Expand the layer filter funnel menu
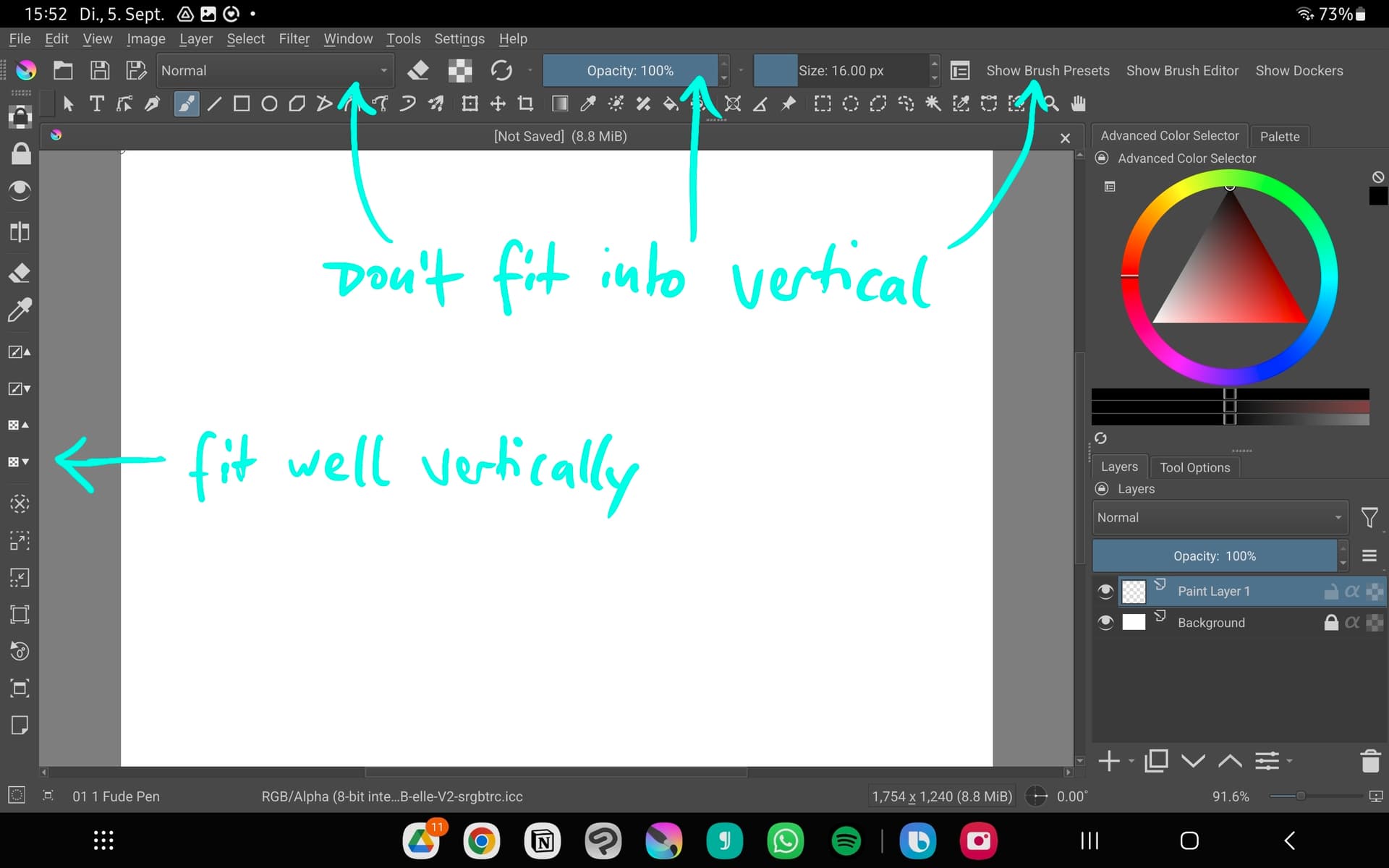The width and height of the screenshot is (1389, 868). coord(1369,518)
